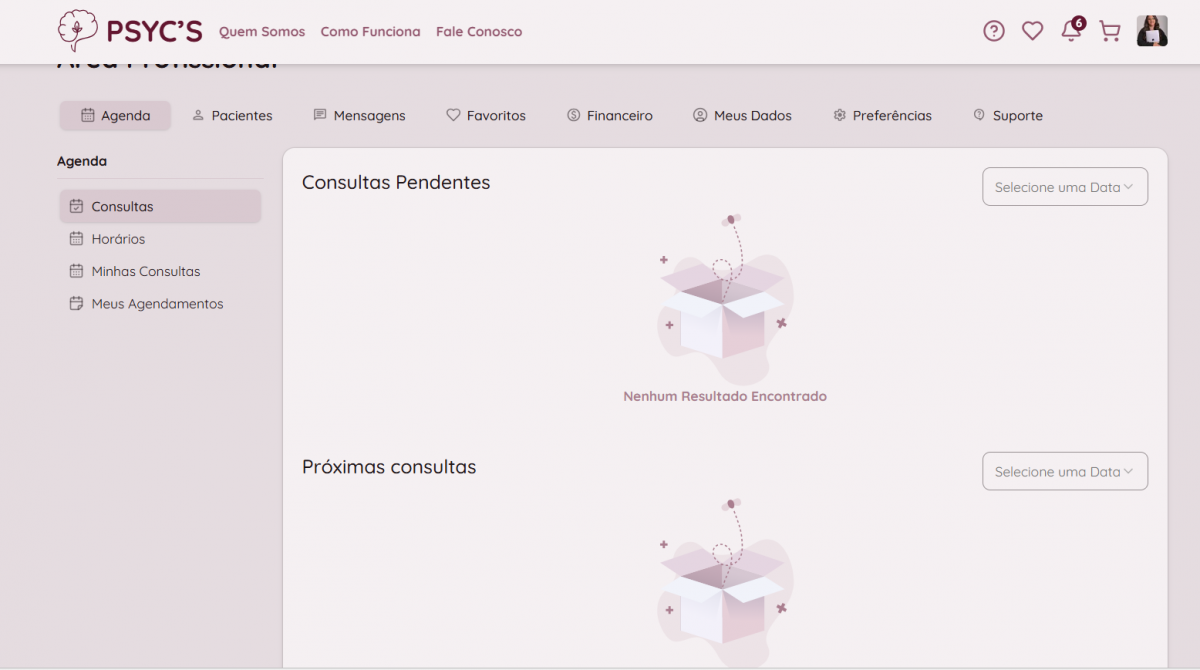Click the heart favorites icon in header
This screenshot has height=670, width=1200.
pyautogui.click(x=1032, y=31)
